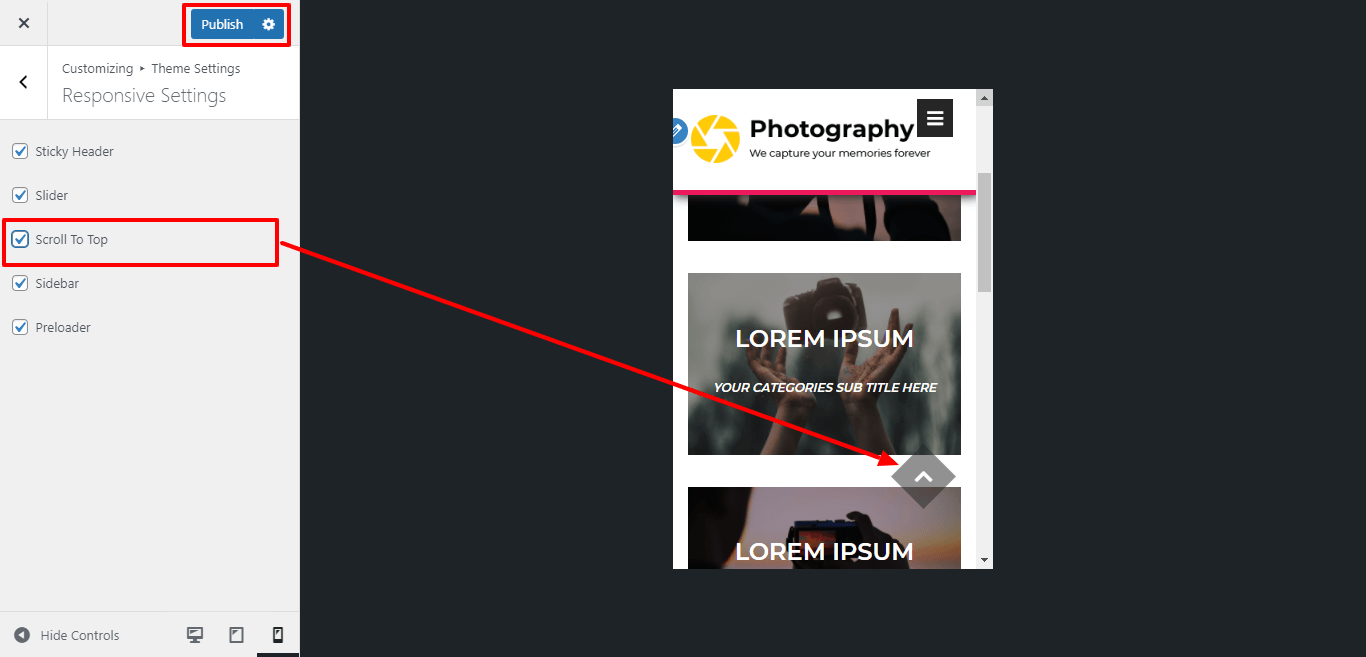
Task: Click the scroll-to-top diamond arrow
Action: pos(923,476)
